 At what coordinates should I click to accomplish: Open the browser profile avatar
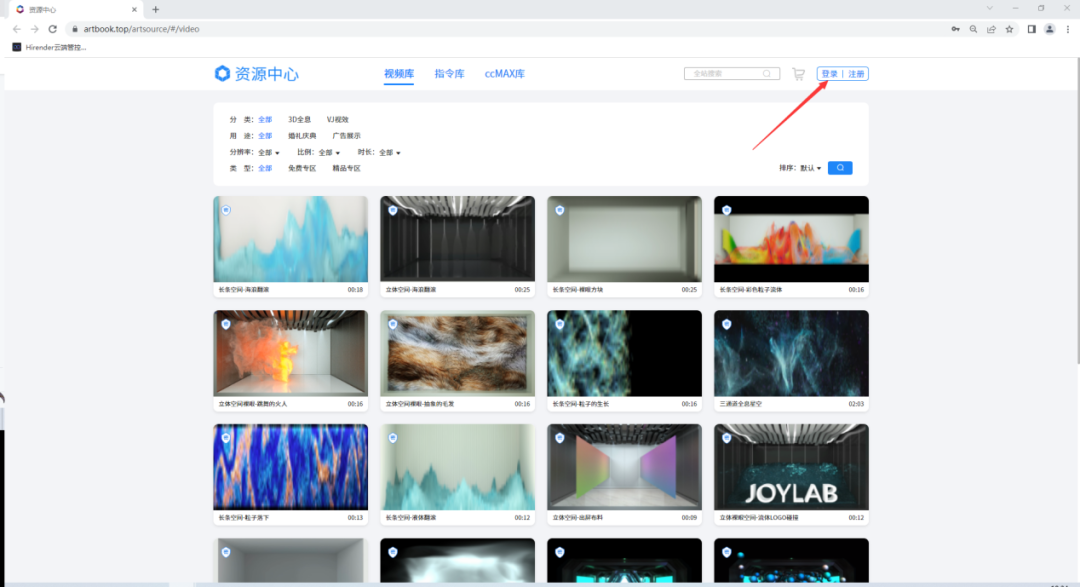click(1049, 29)
